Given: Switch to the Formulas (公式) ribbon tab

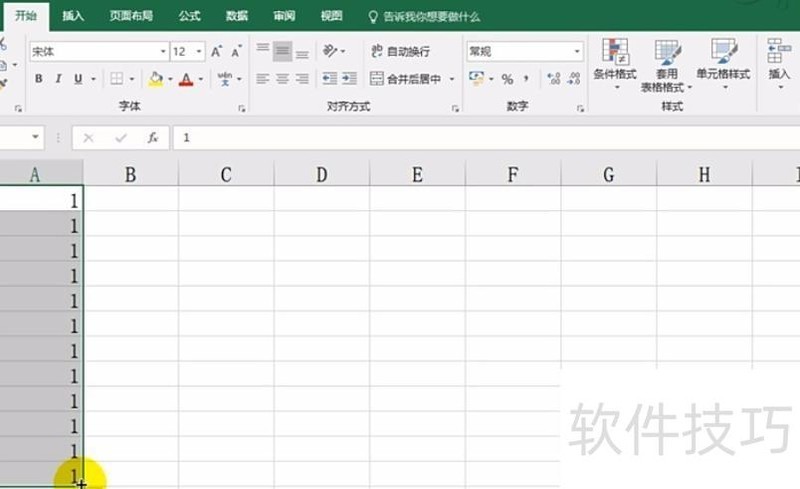Looking at the screenshot, I should [x=189, y=16].
